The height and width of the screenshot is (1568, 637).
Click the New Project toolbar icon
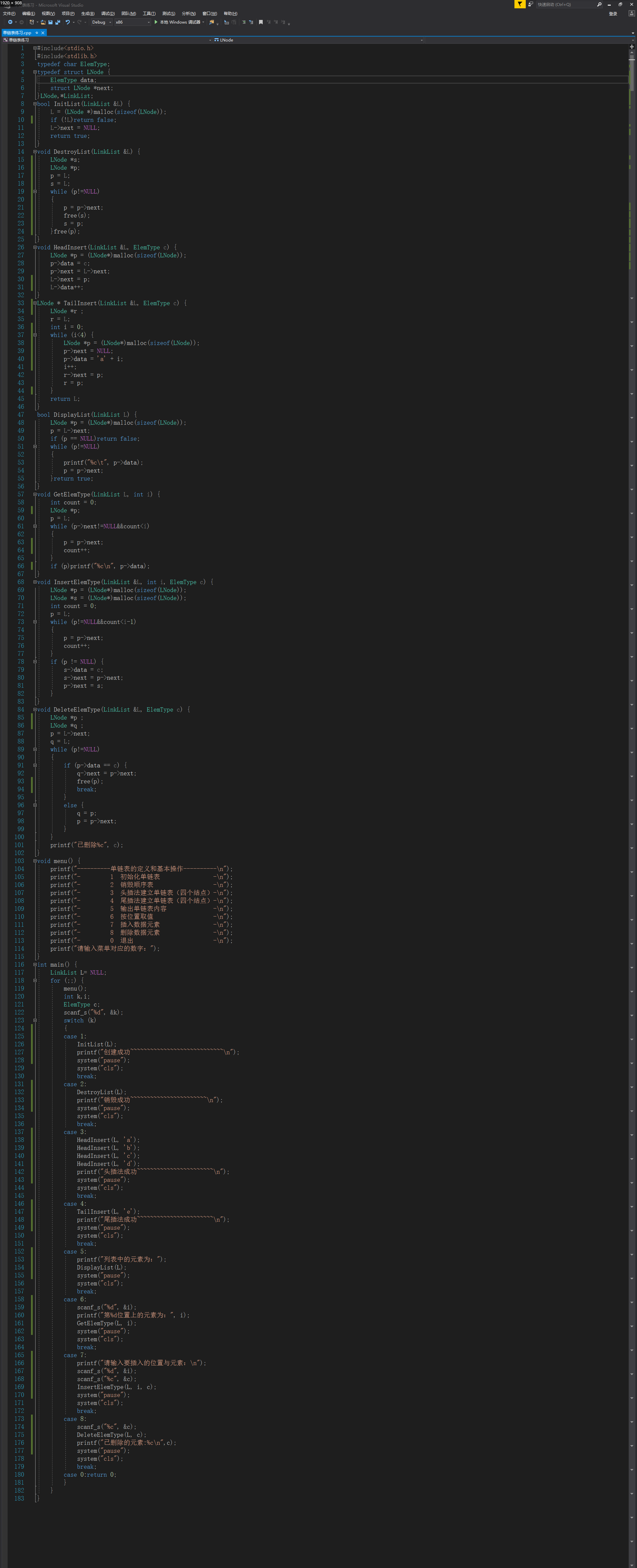(32, 22)
